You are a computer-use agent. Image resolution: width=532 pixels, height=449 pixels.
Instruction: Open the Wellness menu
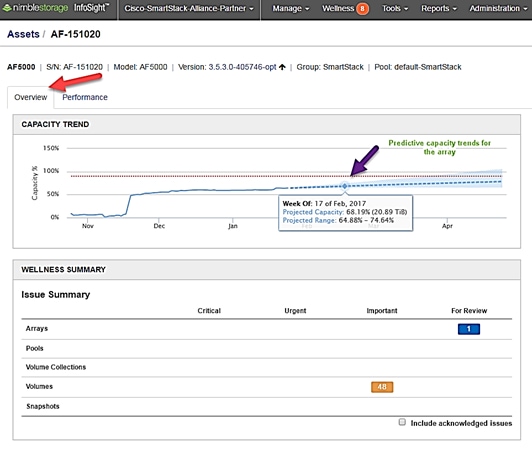[338, 8]
